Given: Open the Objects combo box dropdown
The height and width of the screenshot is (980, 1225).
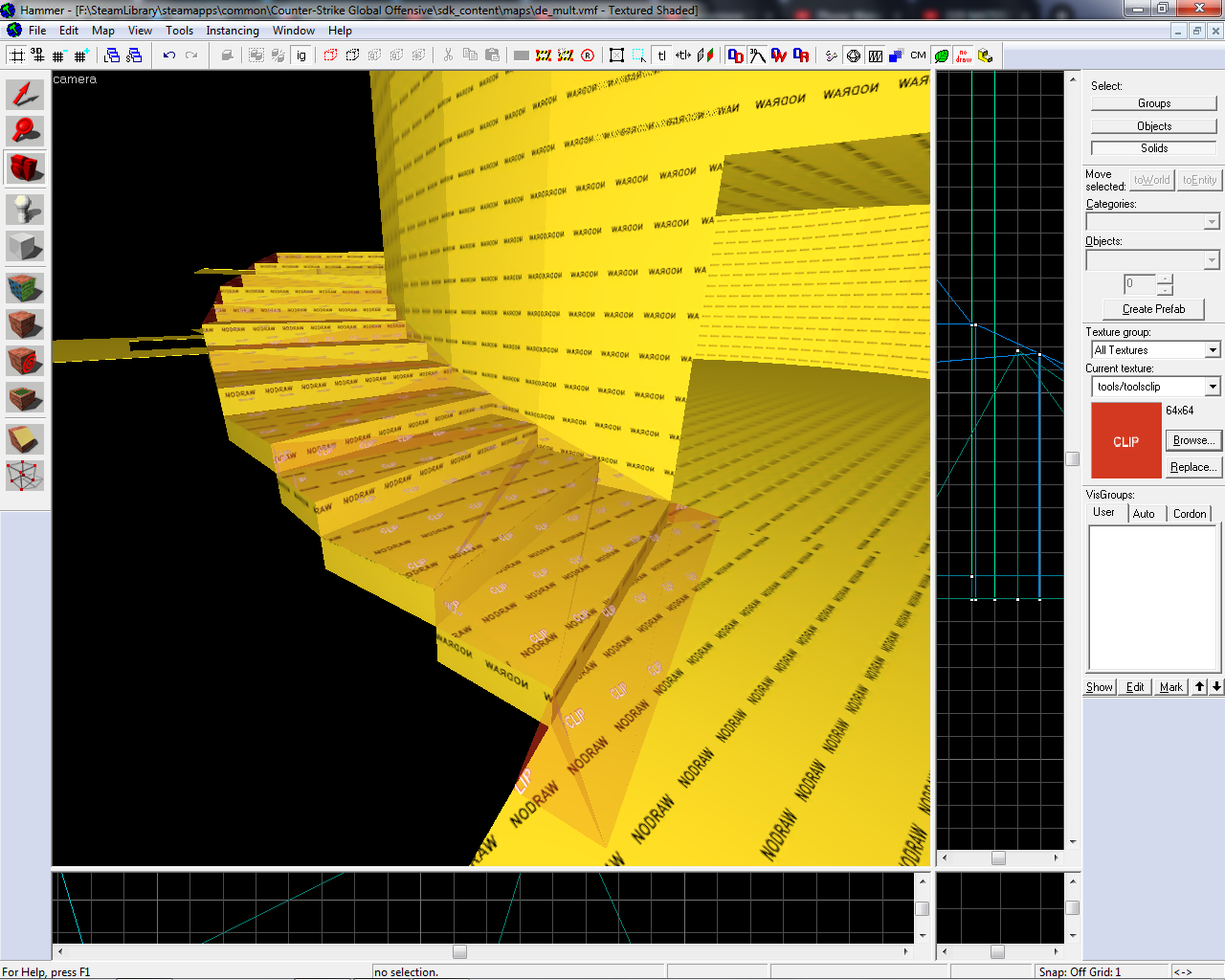Looking at the screenshot, I should click(1212, 260).
